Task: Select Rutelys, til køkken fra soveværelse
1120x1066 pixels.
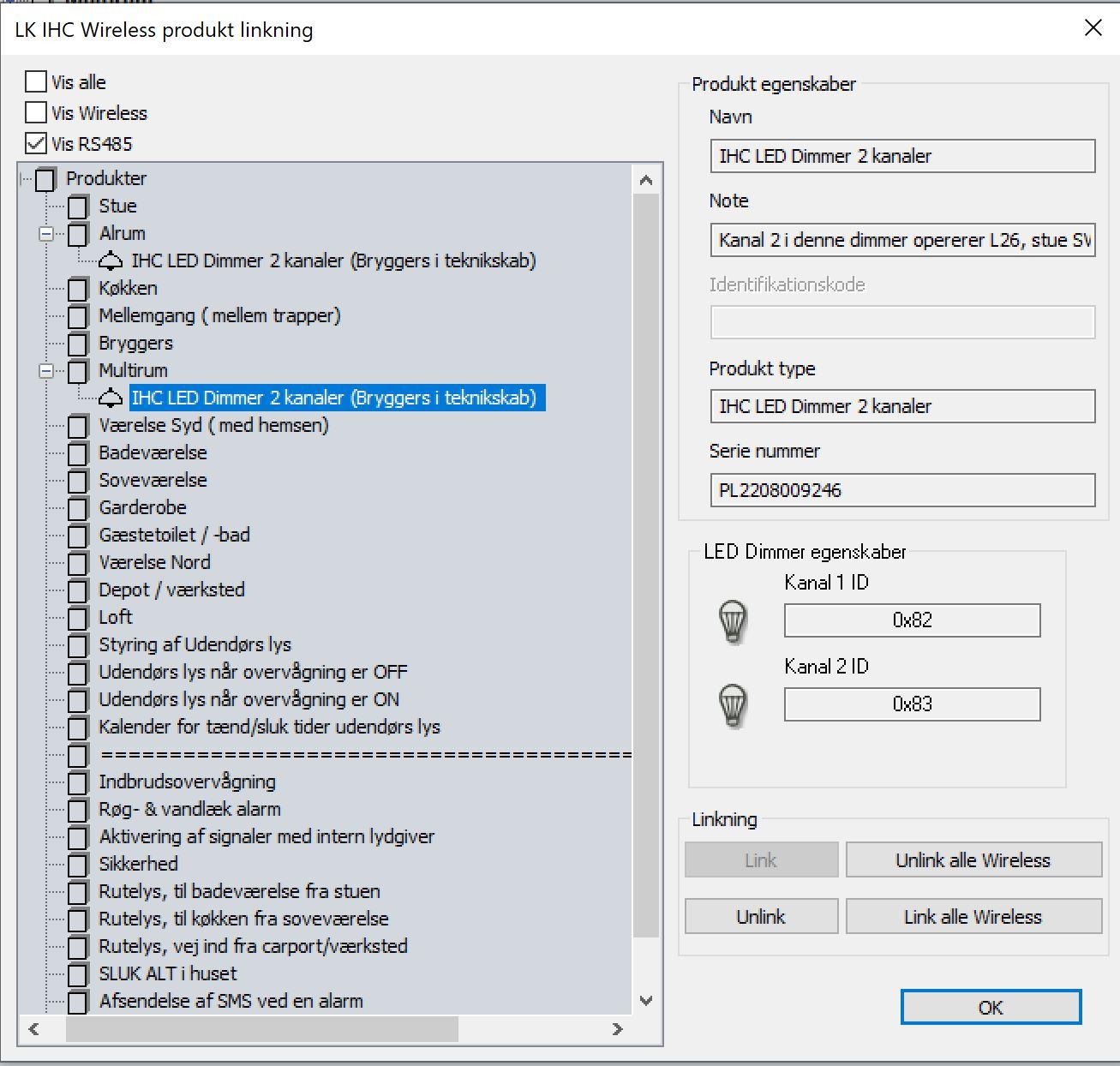Action: [x=243, y=919]
